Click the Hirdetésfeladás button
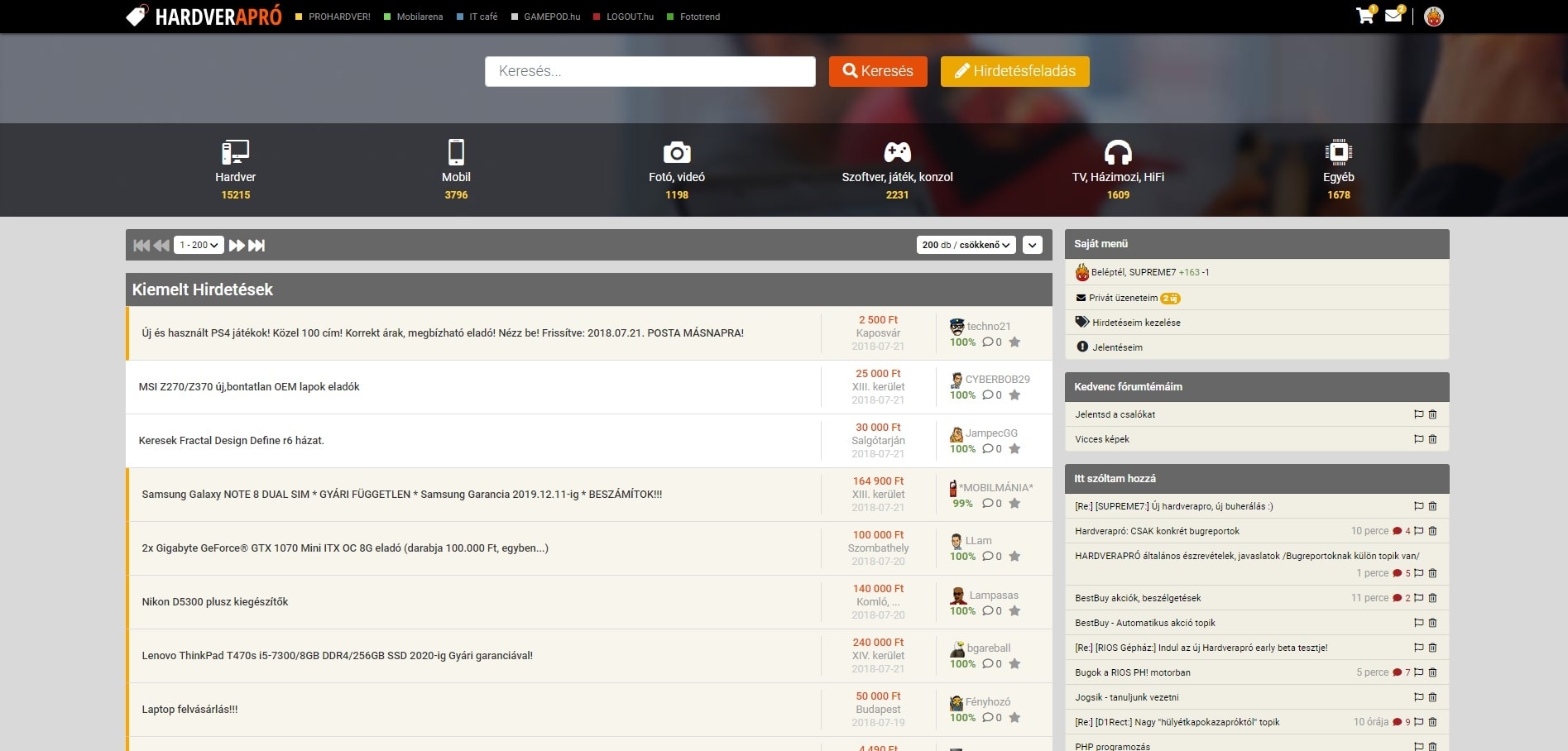The height and width of the screenshot is (751, 1568). coord(1015,71)
